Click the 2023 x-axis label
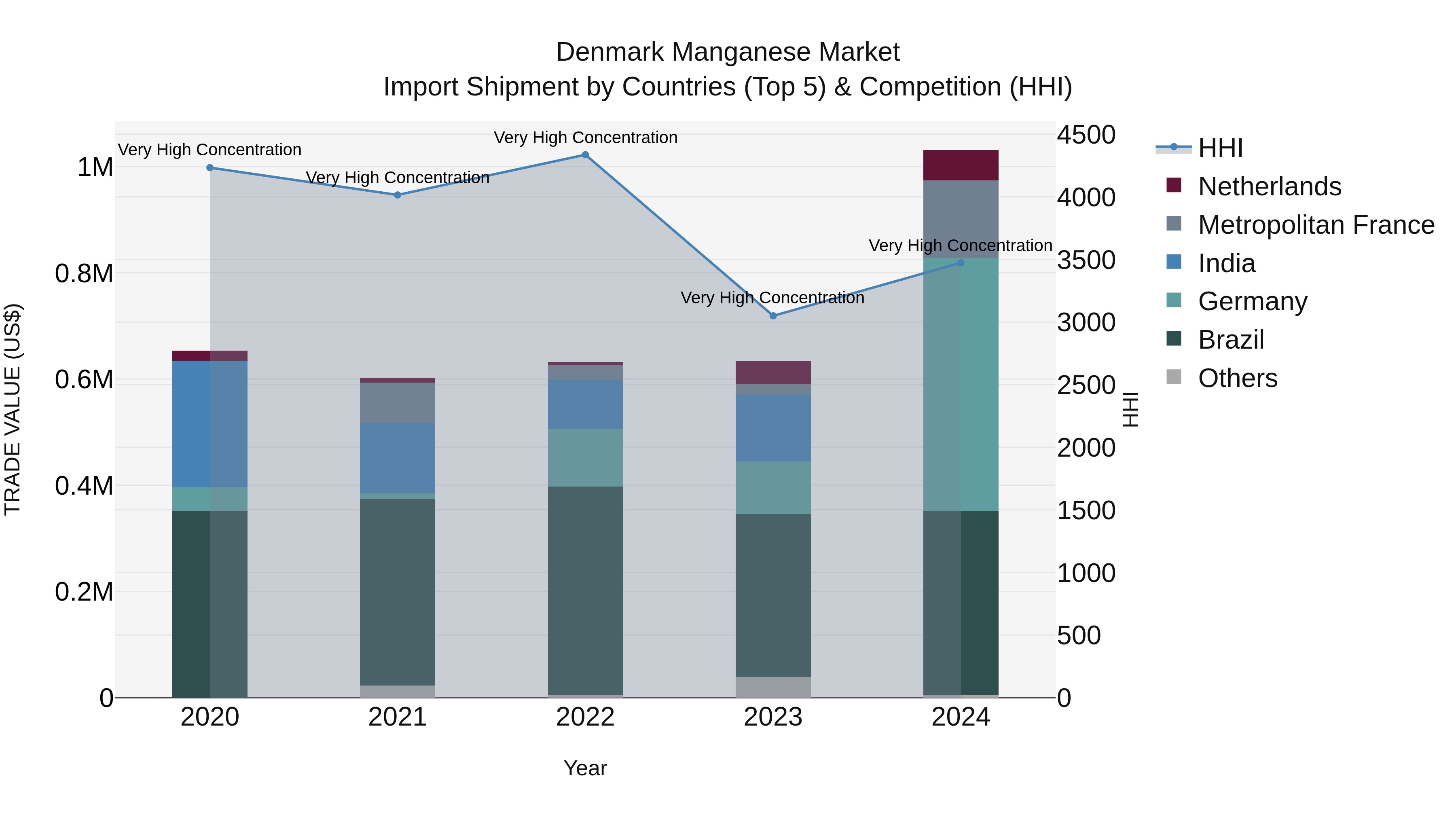Viewport: 1456px width, 819px height. [x=773, y=717]
